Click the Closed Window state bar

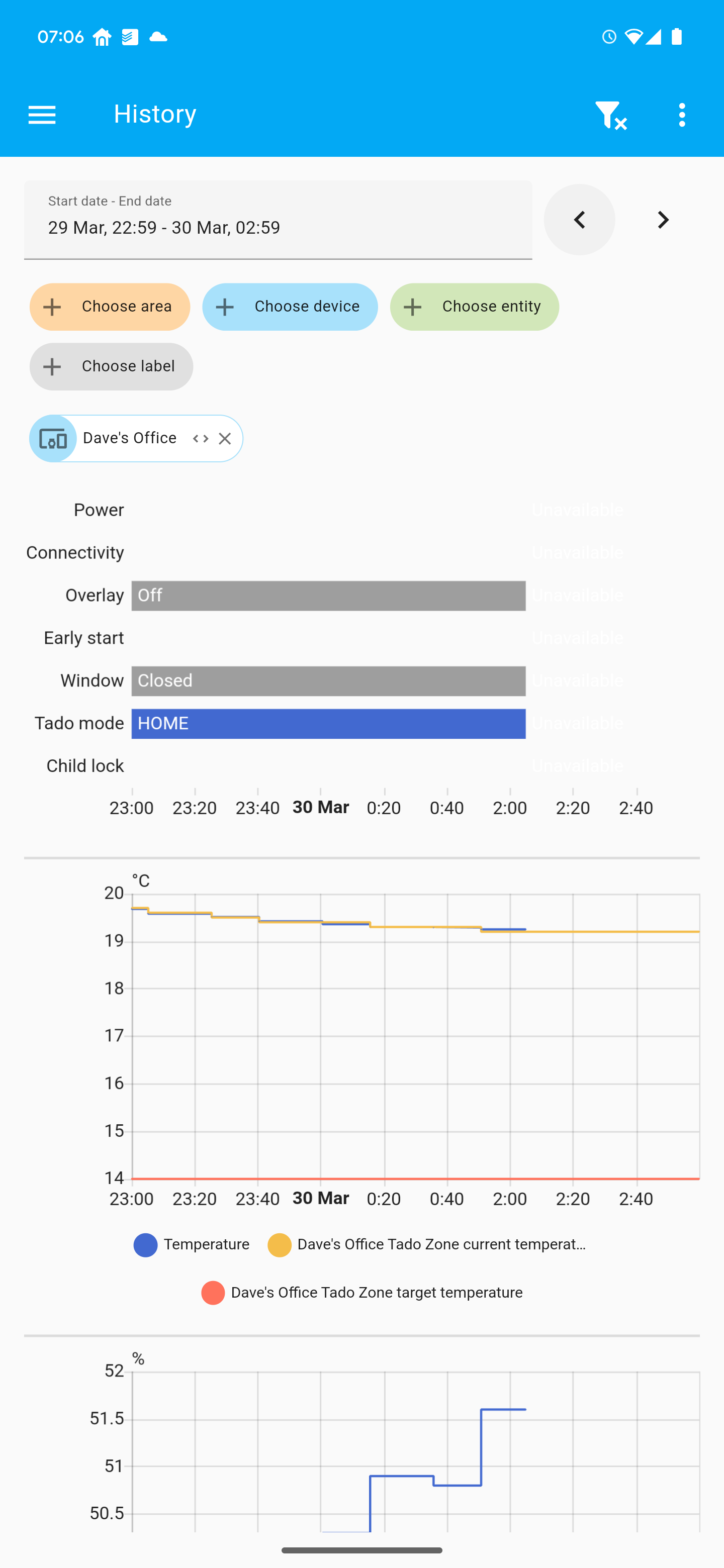coord(328,681)
